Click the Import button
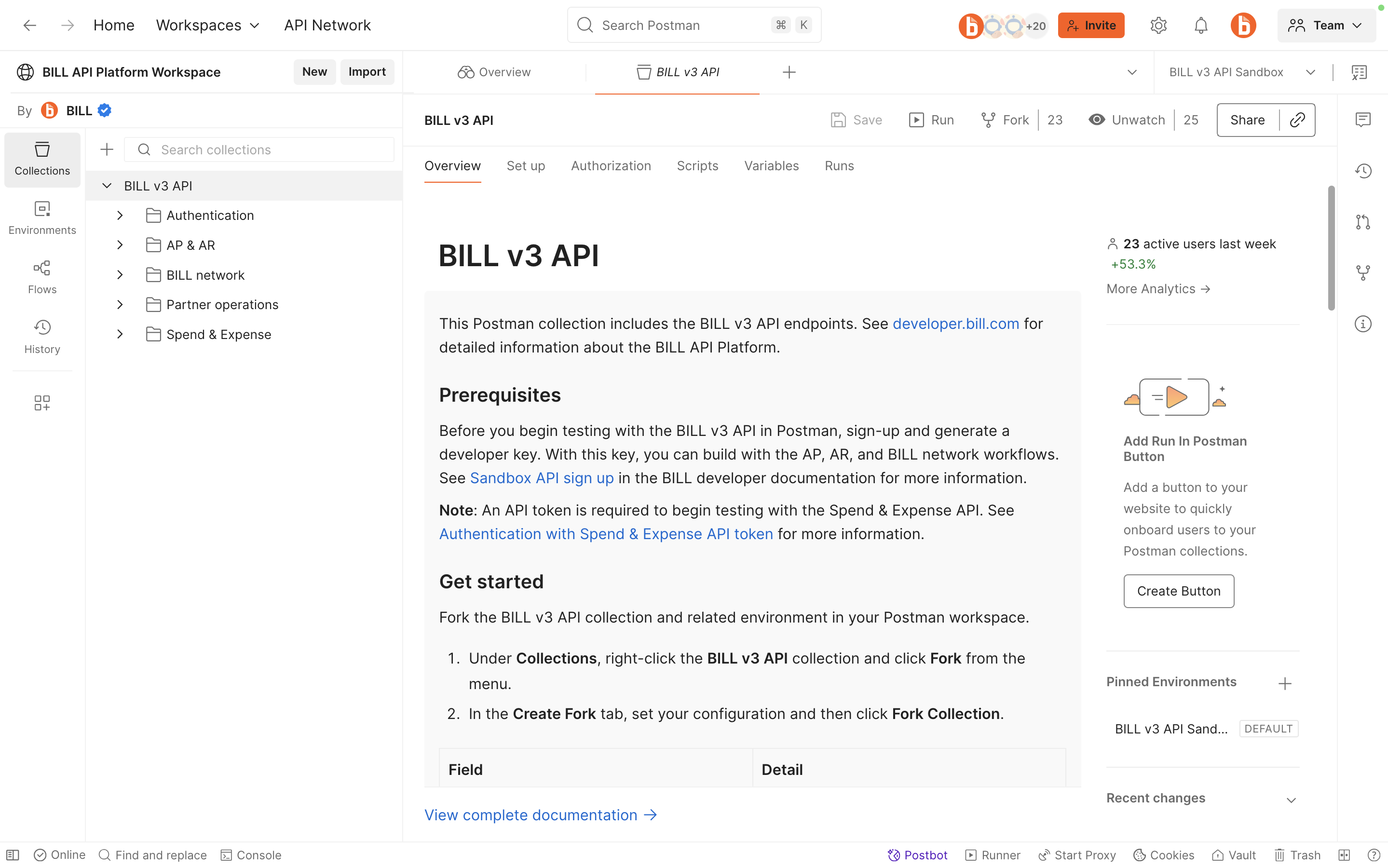This screenshot has height=868, width=1388. pyautogui.click(x=367, y=72)
